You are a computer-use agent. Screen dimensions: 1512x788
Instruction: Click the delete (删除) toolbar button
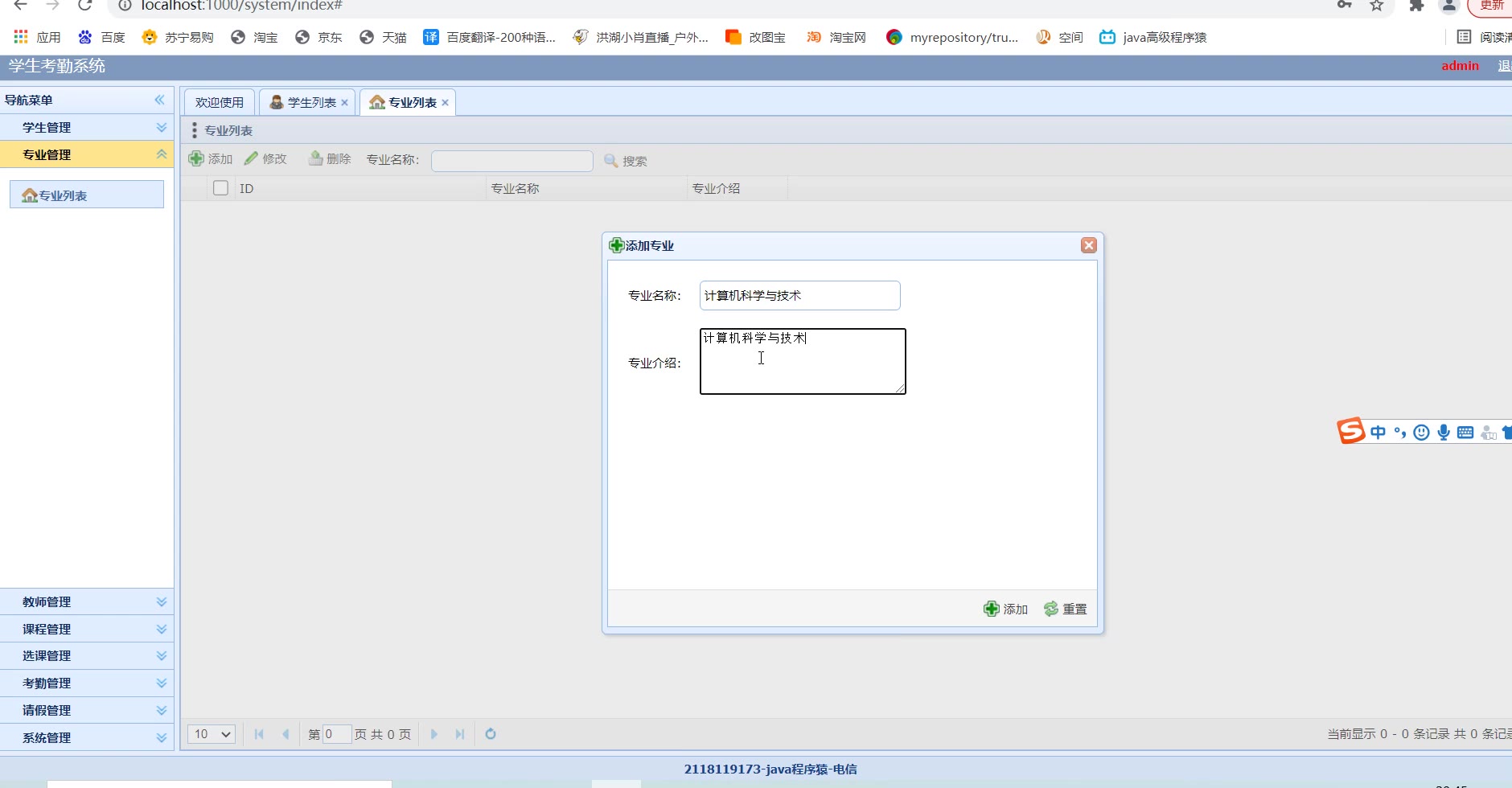pos(330,158)
